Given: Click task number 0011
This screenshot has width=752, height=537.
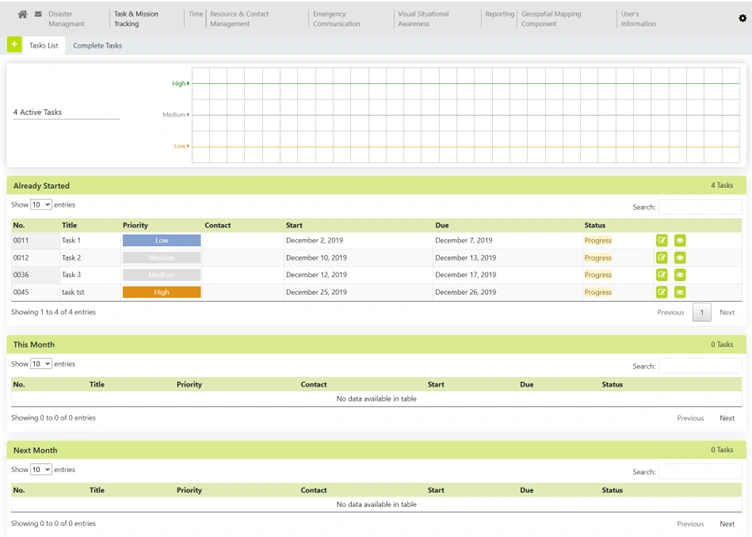Looking at the screenshot, I should pos(21,240).
